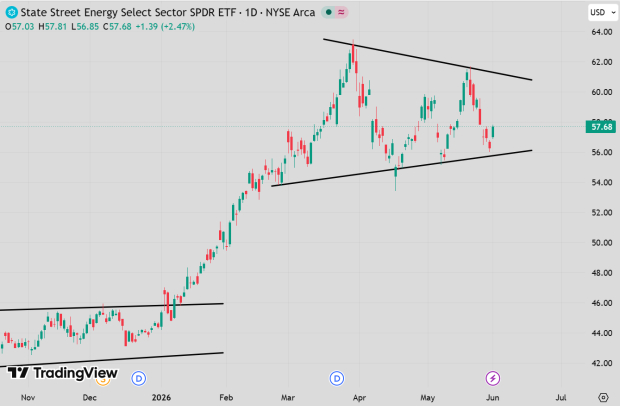Image resolution: width=620 pixels, height=406 pixels.
Task: Click the open value O57.03
Action: (x=20, y=27)
